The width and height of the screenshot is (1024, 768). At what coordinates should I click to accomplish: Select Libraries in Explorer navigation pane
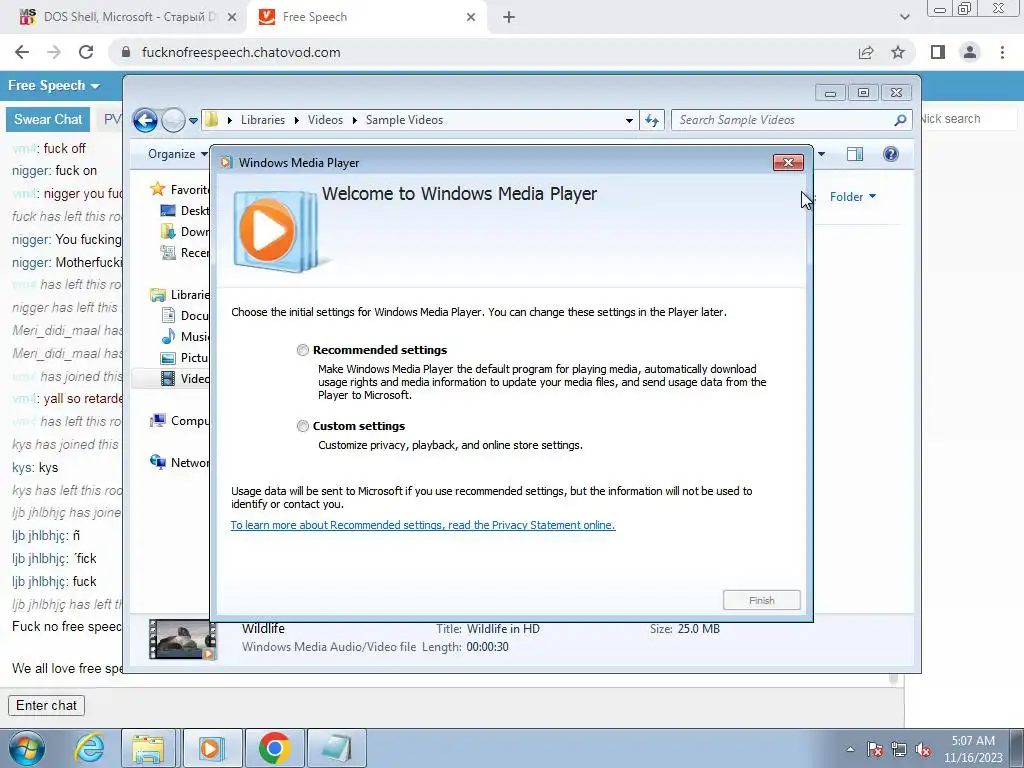click(x=180, y=295)
